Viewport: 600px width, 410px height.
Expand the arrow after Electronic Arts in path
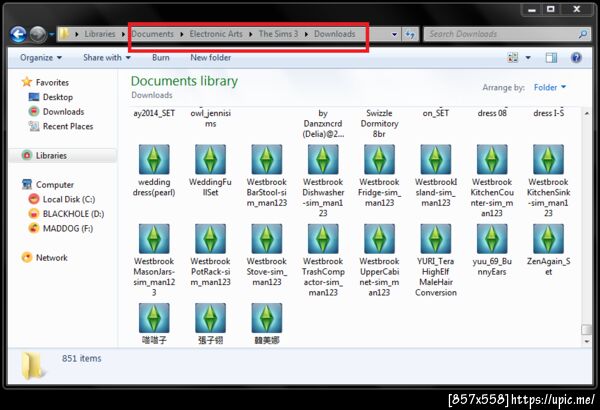[251, 34]
